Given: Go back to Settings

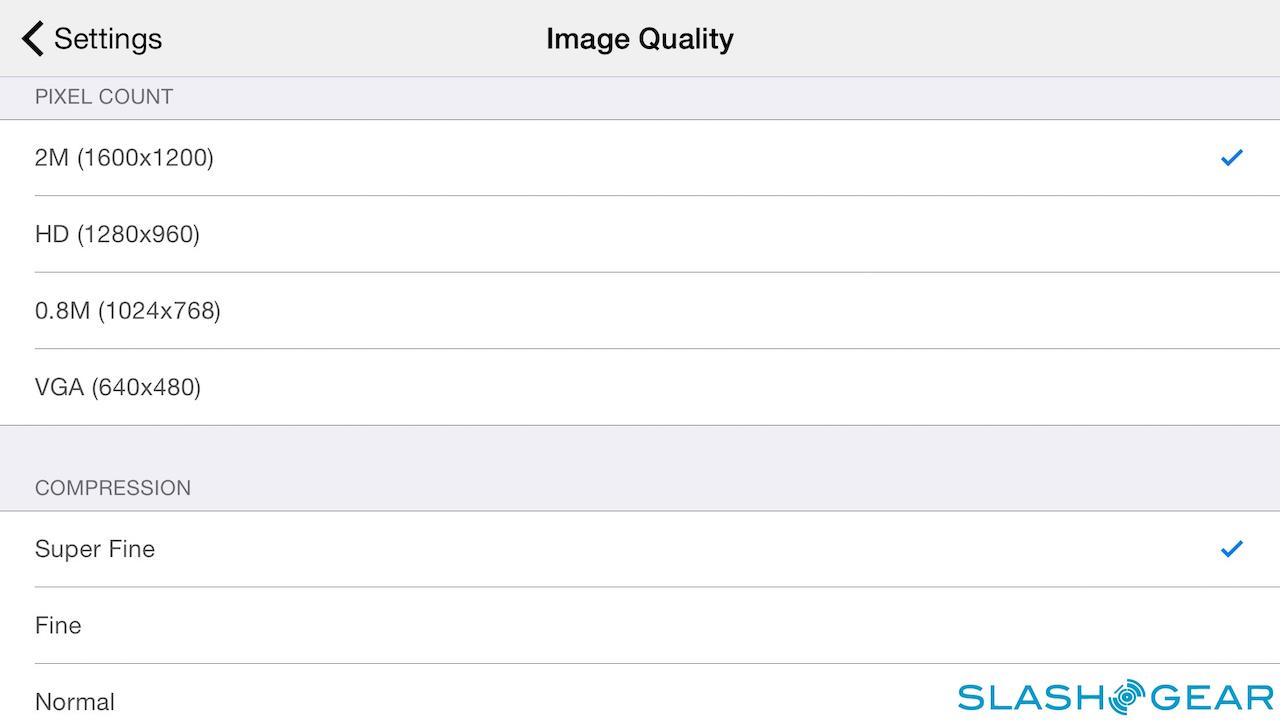Looking at the screenshot, I should [x=107, y=39].
